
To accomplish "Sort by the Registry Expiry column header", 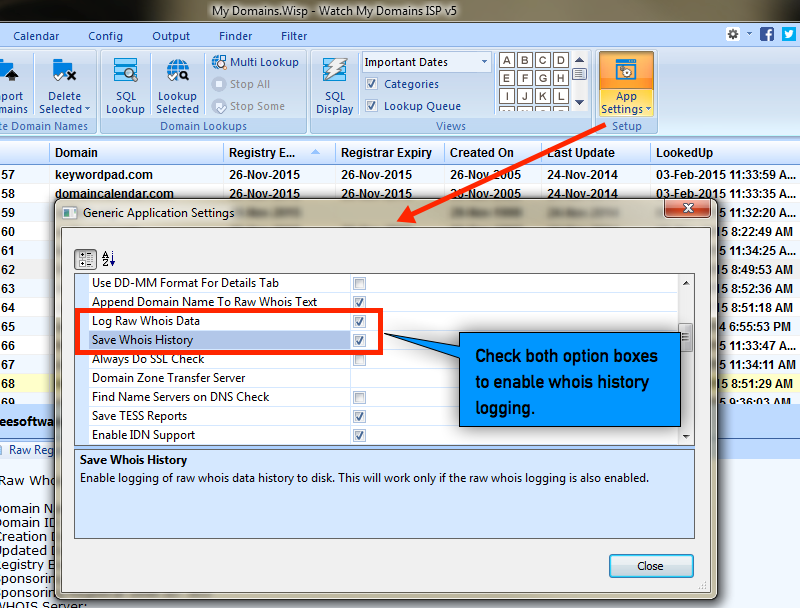I will point(279,153).
